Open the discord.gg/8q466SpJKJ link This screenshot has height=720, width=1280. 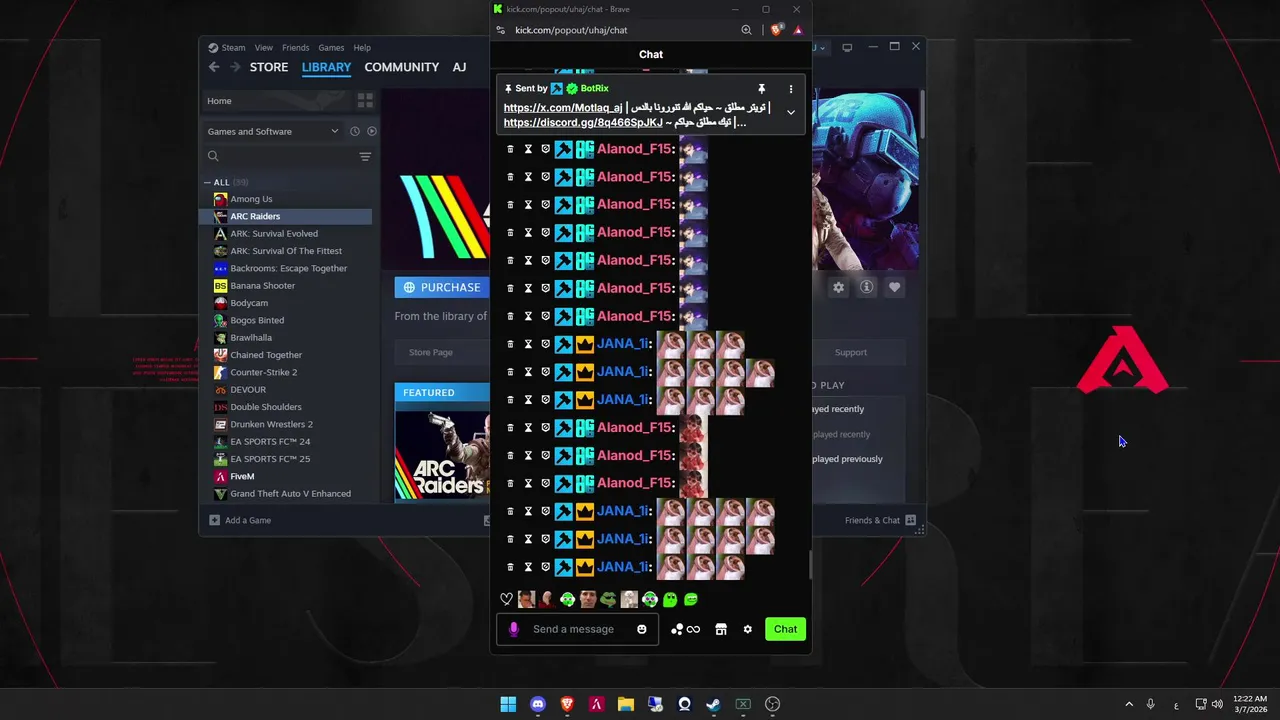(583, 122)
